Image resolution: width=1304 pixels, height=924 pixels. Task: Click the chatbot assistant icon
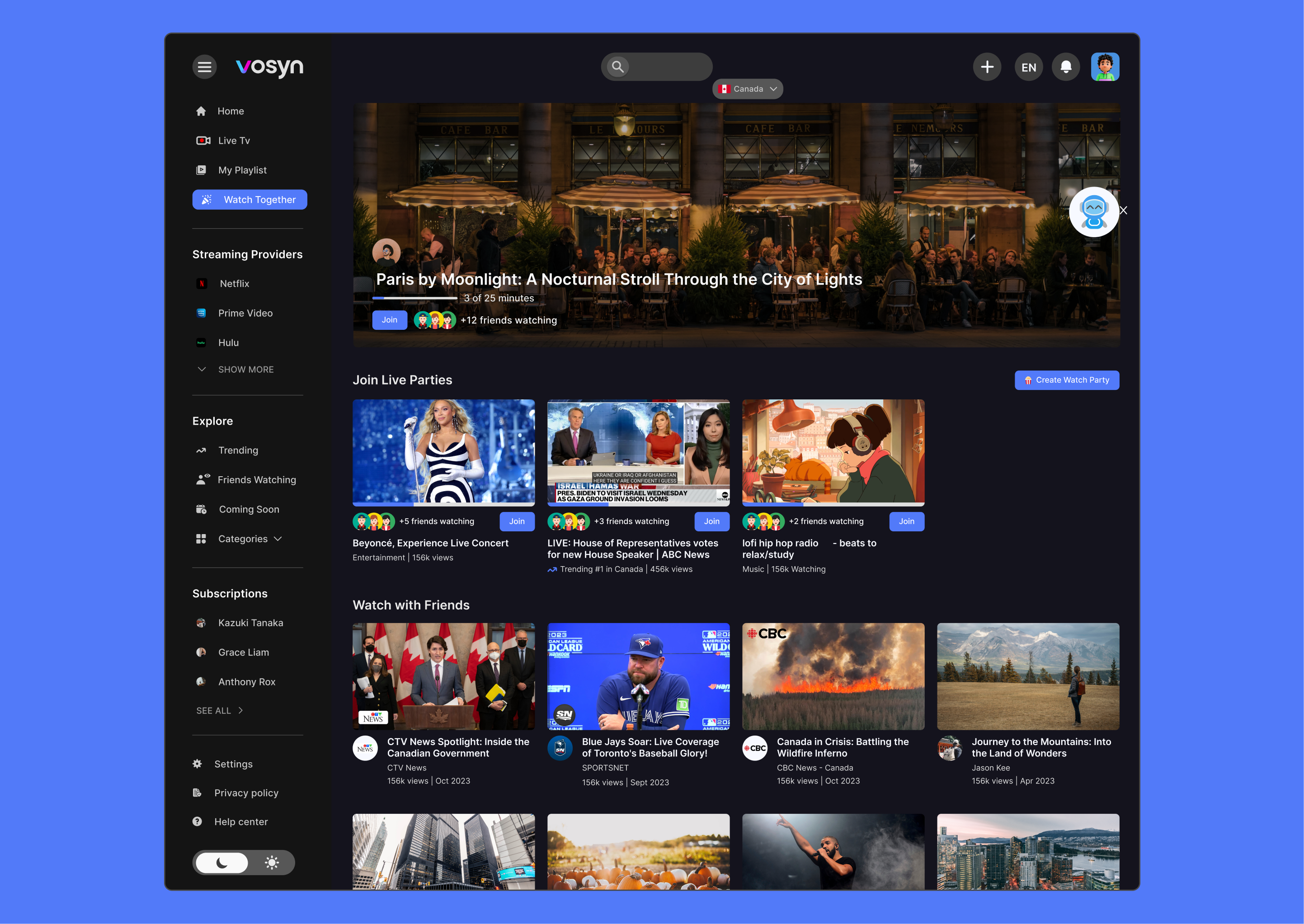click(1093, 211)
